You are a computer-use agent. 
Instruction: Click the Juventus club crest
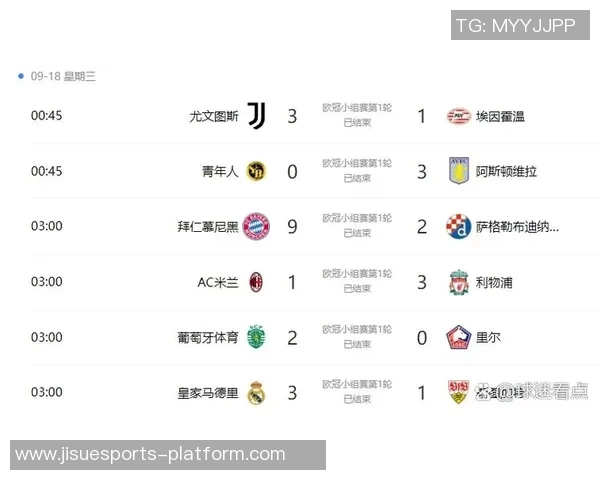(257, 116)
